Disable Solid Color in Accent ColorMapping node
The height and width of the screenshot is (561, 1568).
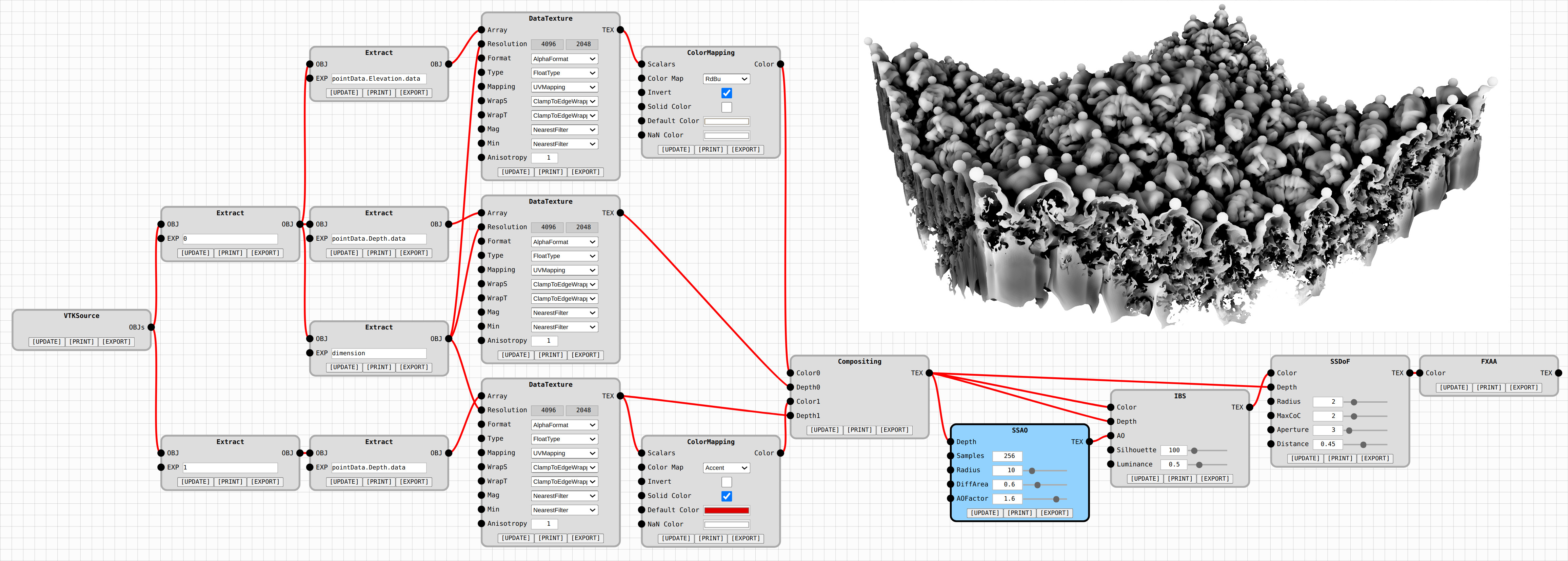tap(726, 496)
